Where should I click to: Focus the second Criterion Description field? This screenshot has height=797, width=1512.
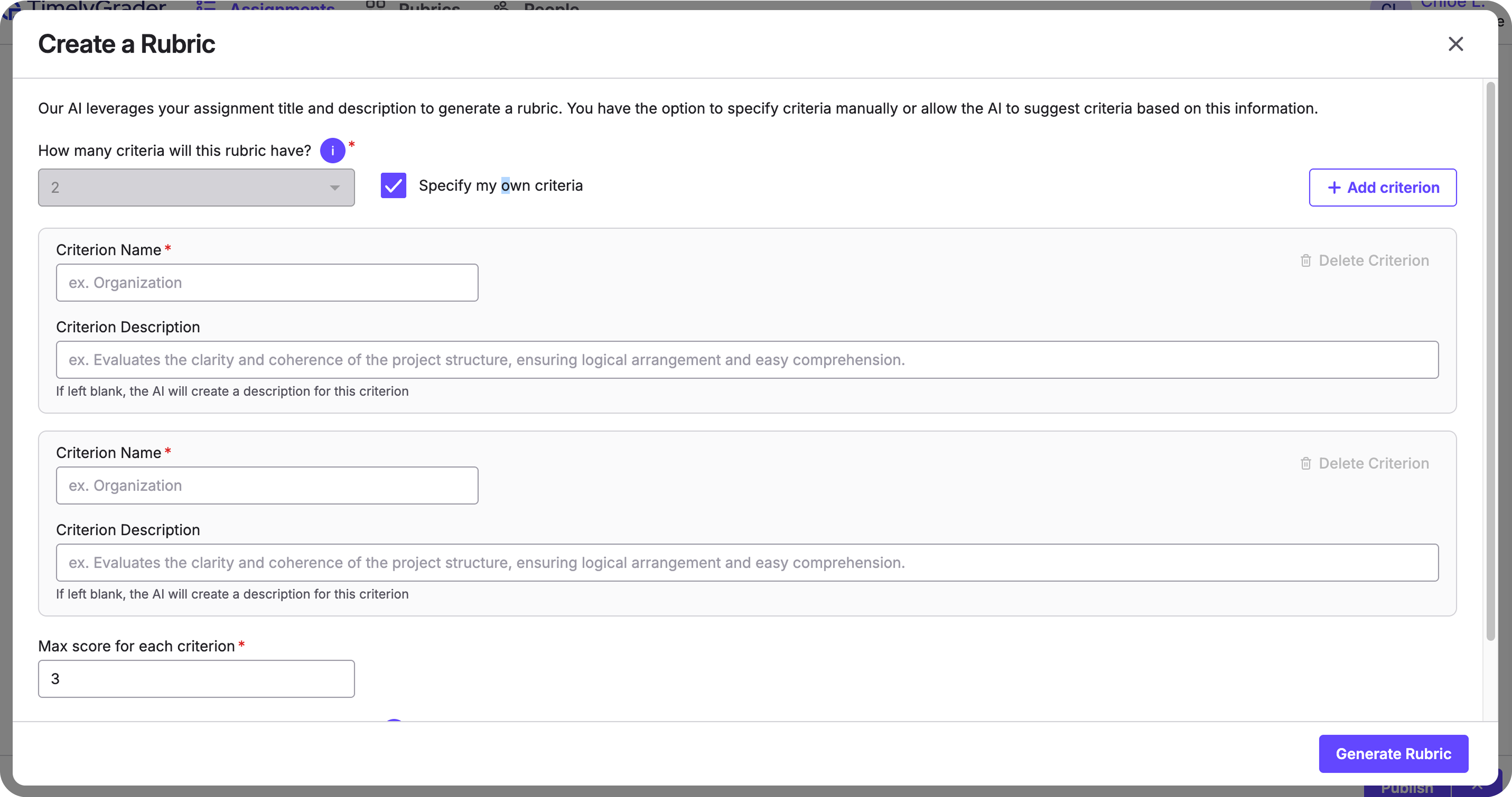pyautogui.click(x=747, y=563)
